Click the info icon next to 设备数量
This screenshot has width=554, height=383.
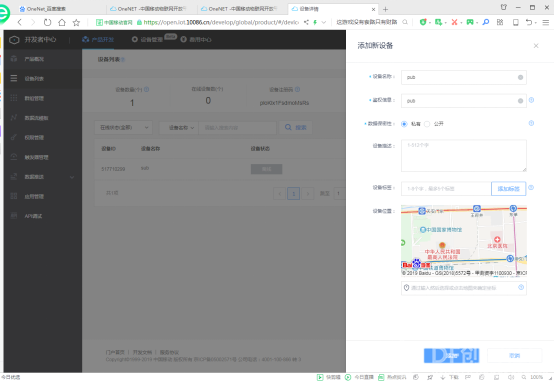146,89
